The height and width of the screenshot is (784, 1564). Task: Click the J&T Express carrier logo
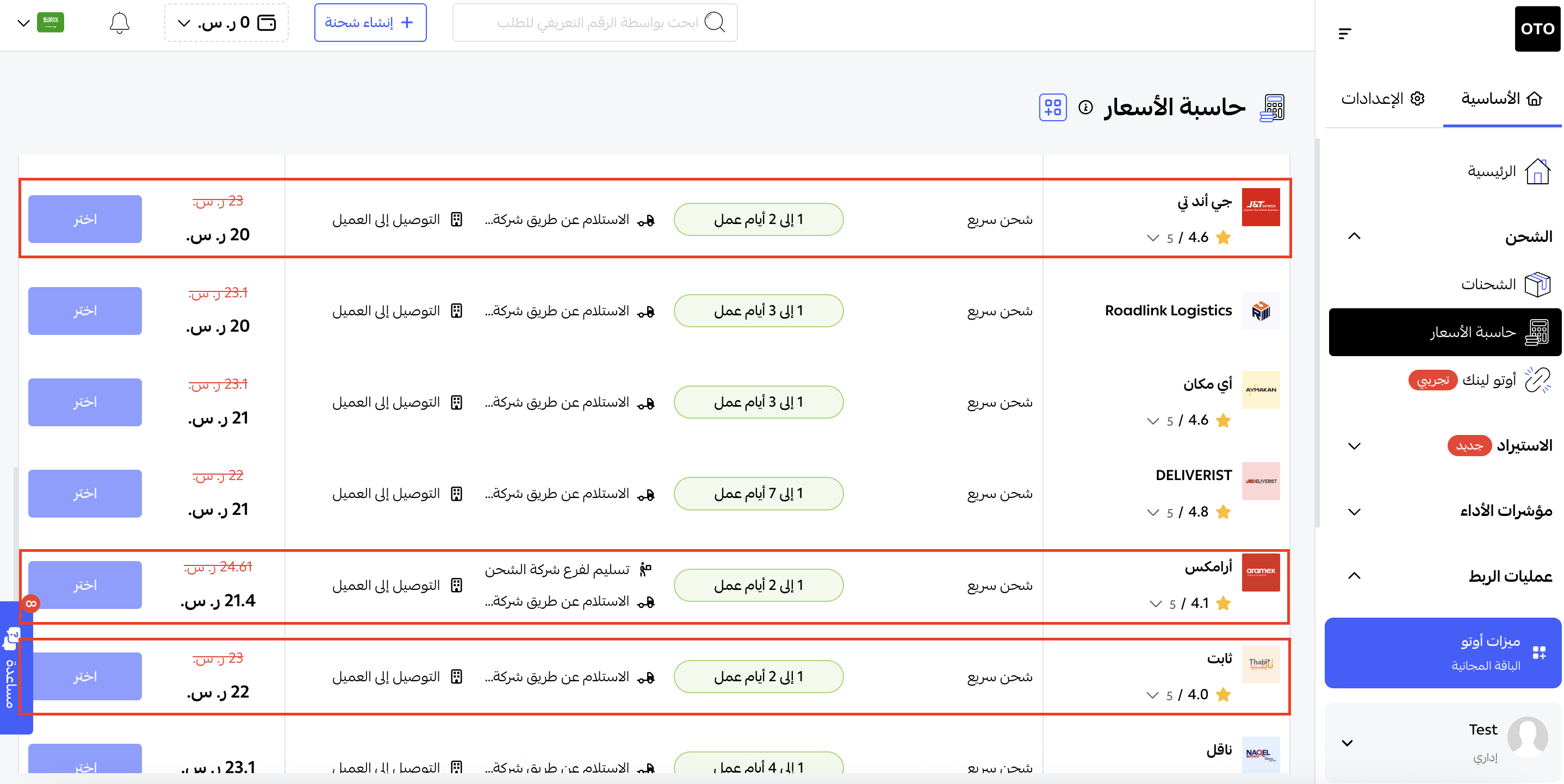[x=1261, y=207]
